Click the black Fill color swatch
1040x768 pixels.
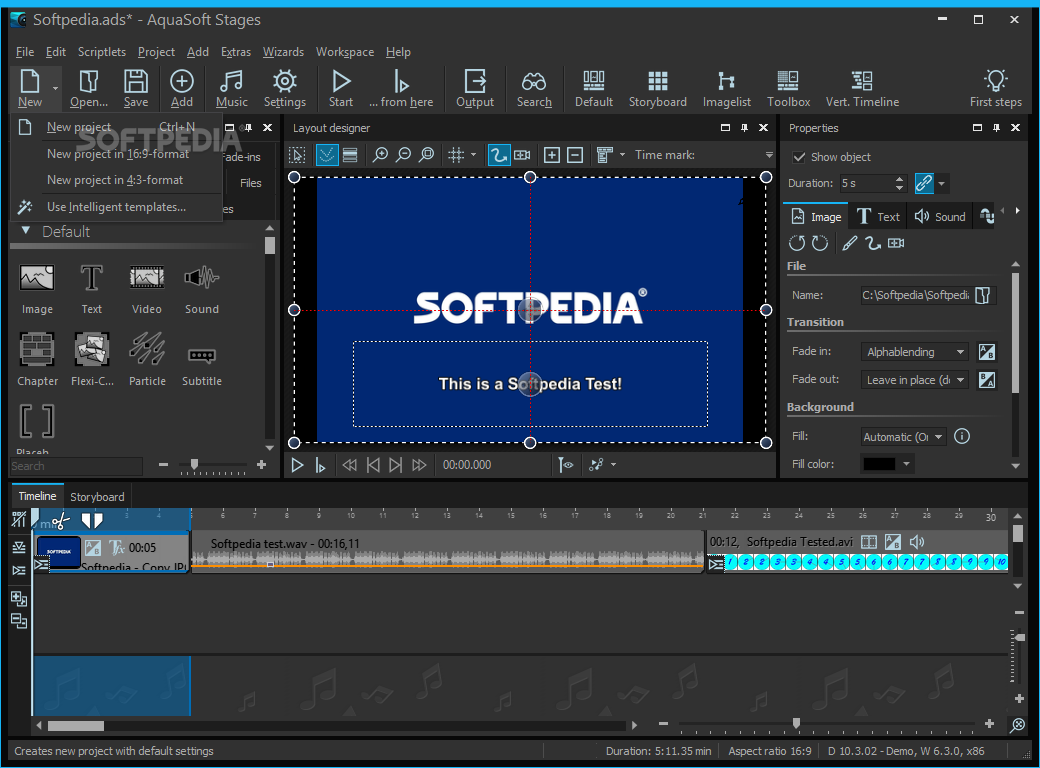[879, 464]
